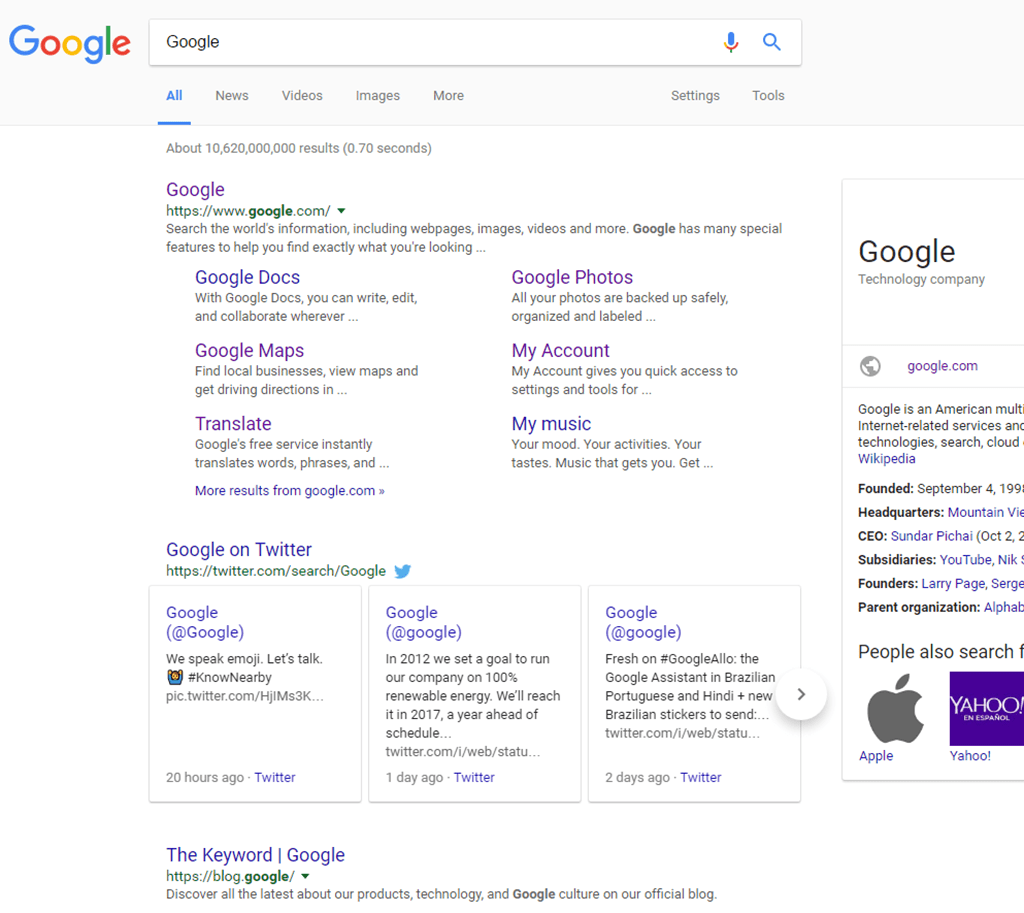The height and width of the screenshot is (913, 1024).
Task: Open the Google Photos sitelink
Action: [x=572, y=277]
